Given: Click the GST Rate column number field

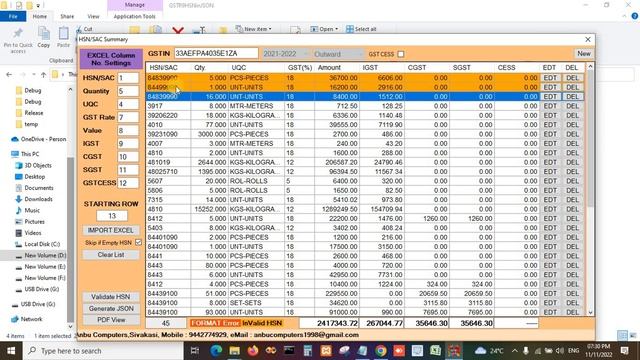Looking at the screenshot, I should click(128, 117).
